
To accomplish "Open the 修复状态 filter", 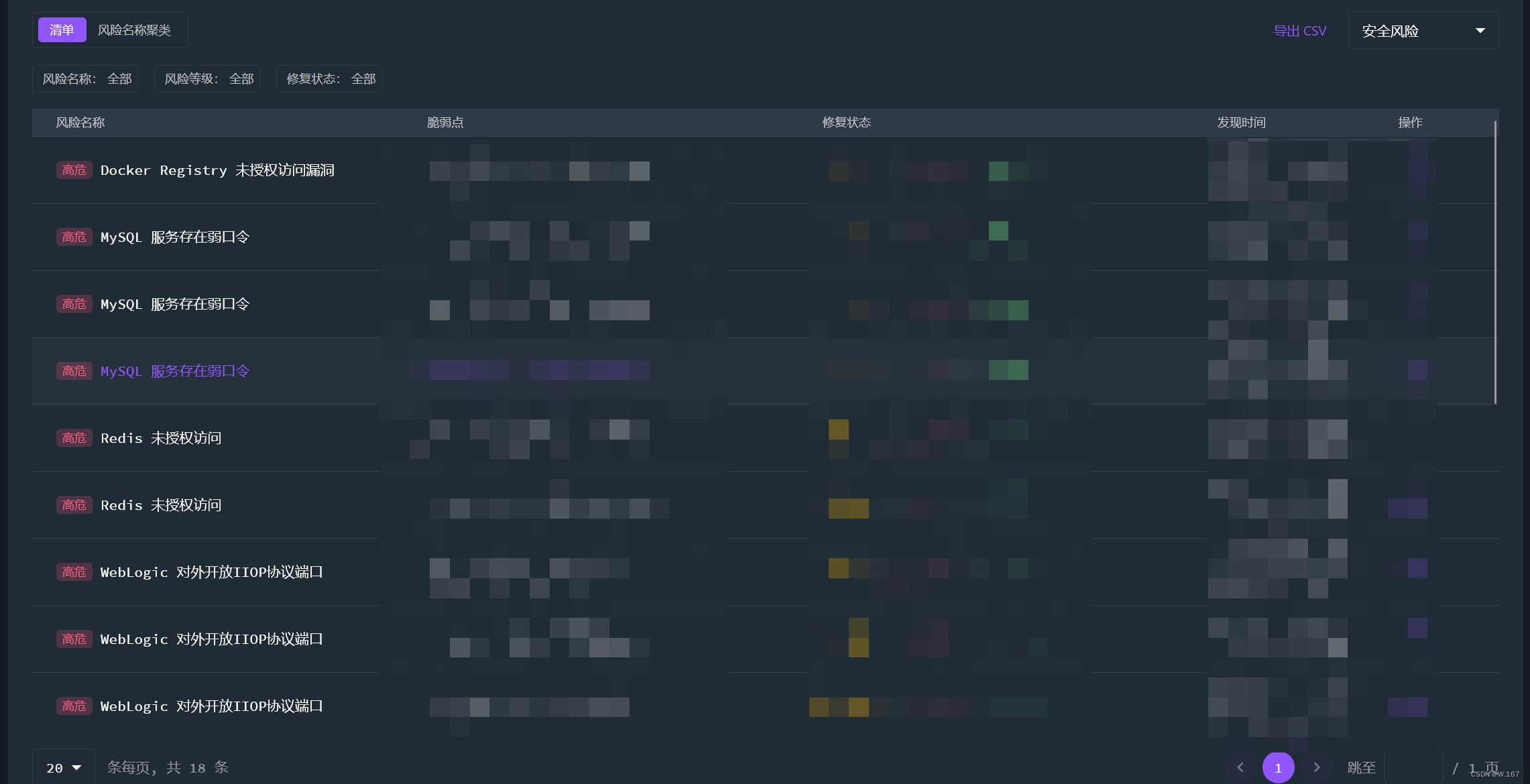I will pyautogui.click(x=330, y=79).
